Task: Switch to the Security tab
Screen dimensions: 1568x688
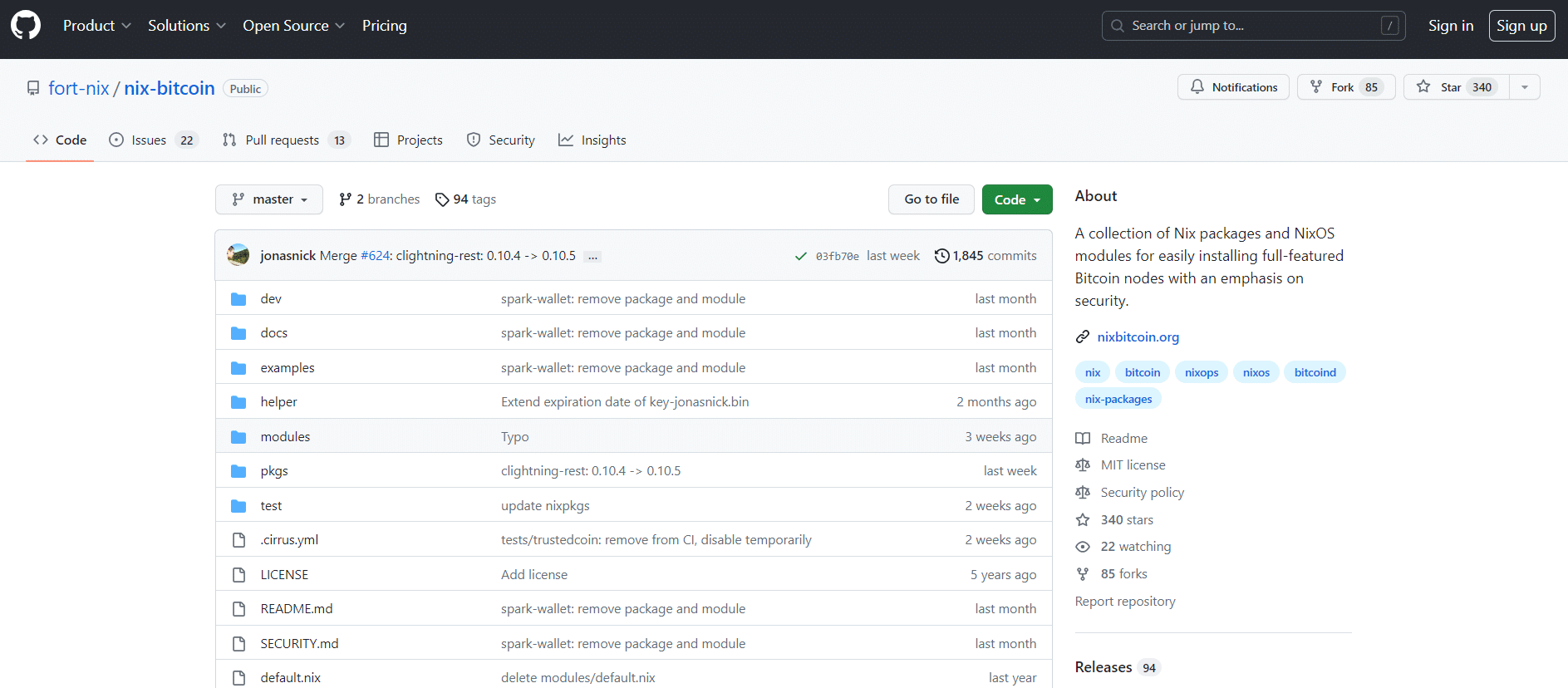Action: click(501, 140)
